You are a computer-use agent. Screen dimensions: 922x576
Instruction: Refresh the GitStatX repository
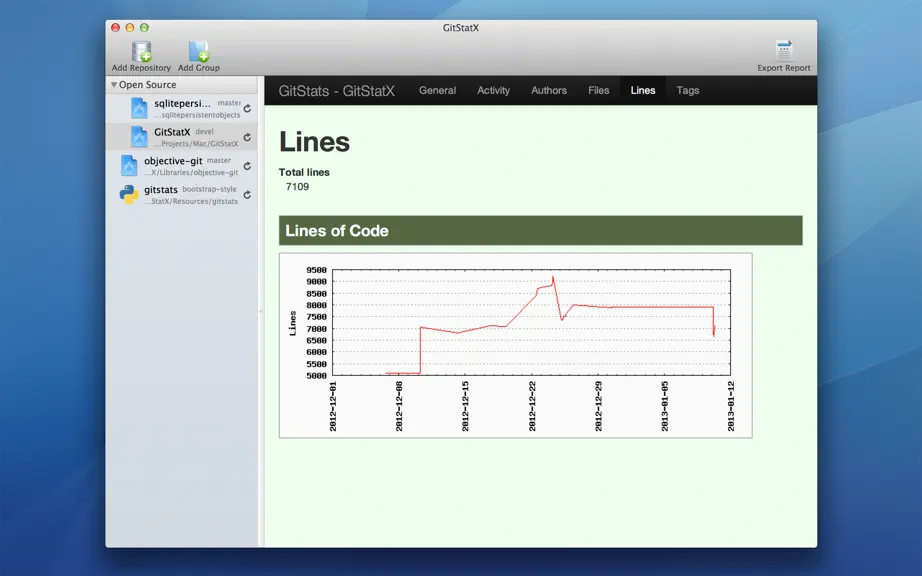coord(248,138)
